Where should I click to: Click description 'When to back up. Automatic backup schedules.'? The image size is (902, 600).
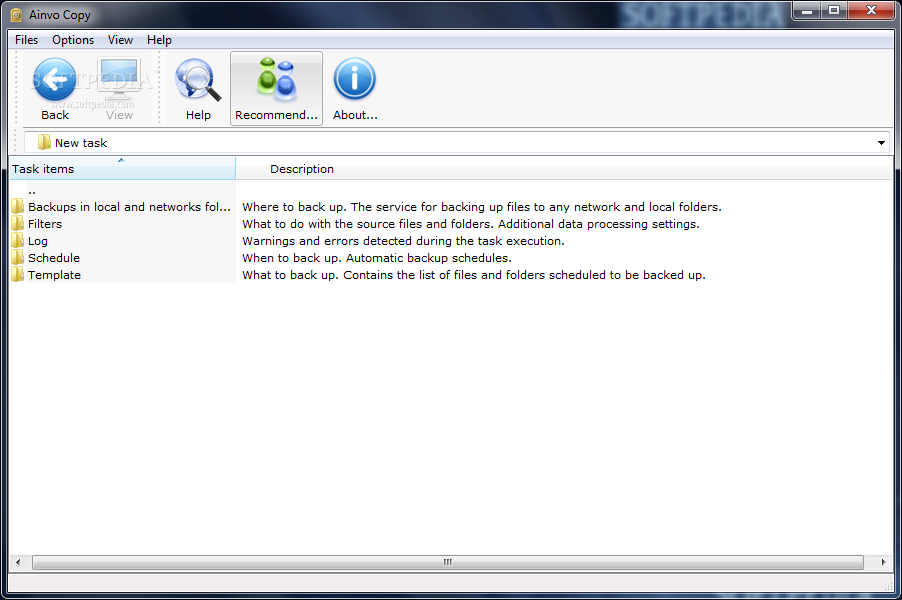point(377,258)
